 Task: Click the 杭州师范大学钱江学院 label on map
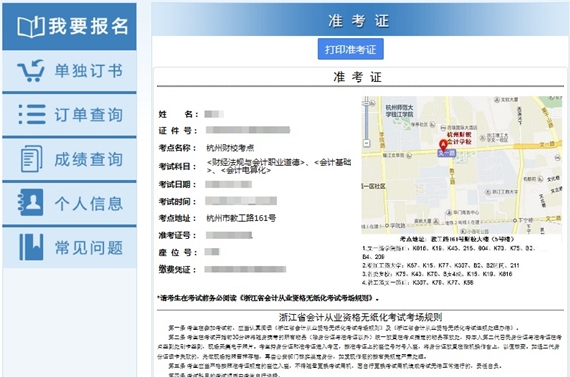click(399, 111)
